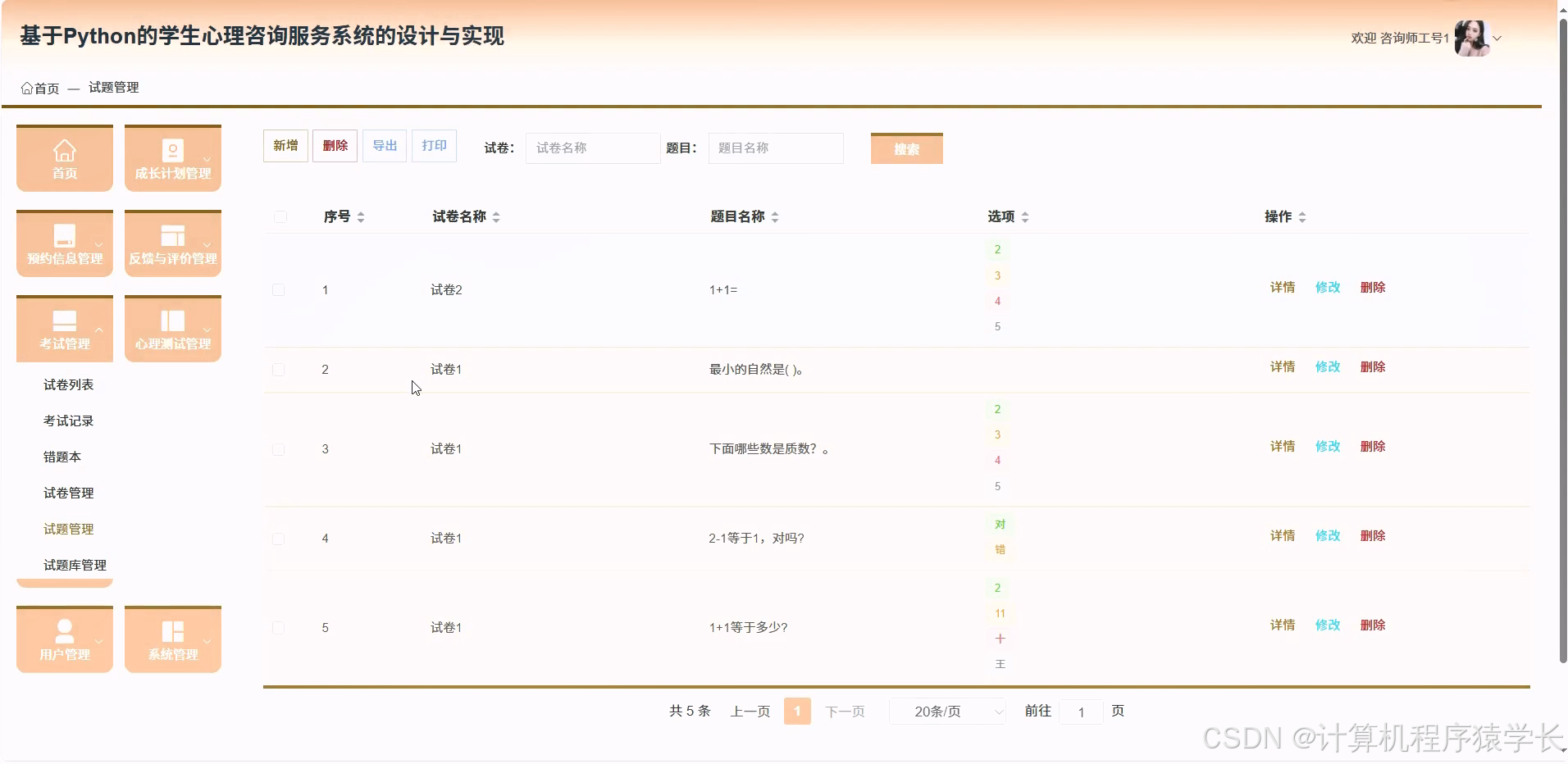Screen dimensions: 1568x764
Task: Open 详情 for the 最小的自然是 question
Action: point(1283,366)
